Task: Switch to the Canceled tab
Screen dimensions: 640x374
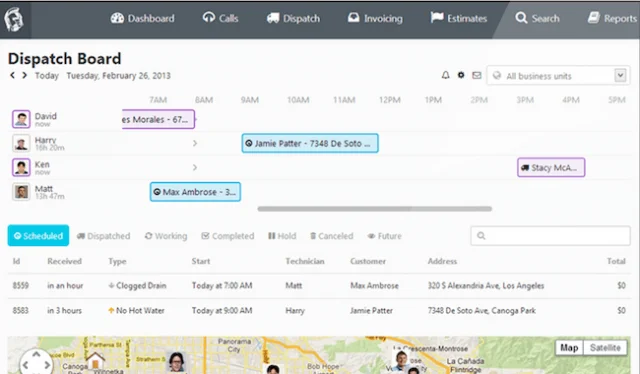Action: pos(331,236)
